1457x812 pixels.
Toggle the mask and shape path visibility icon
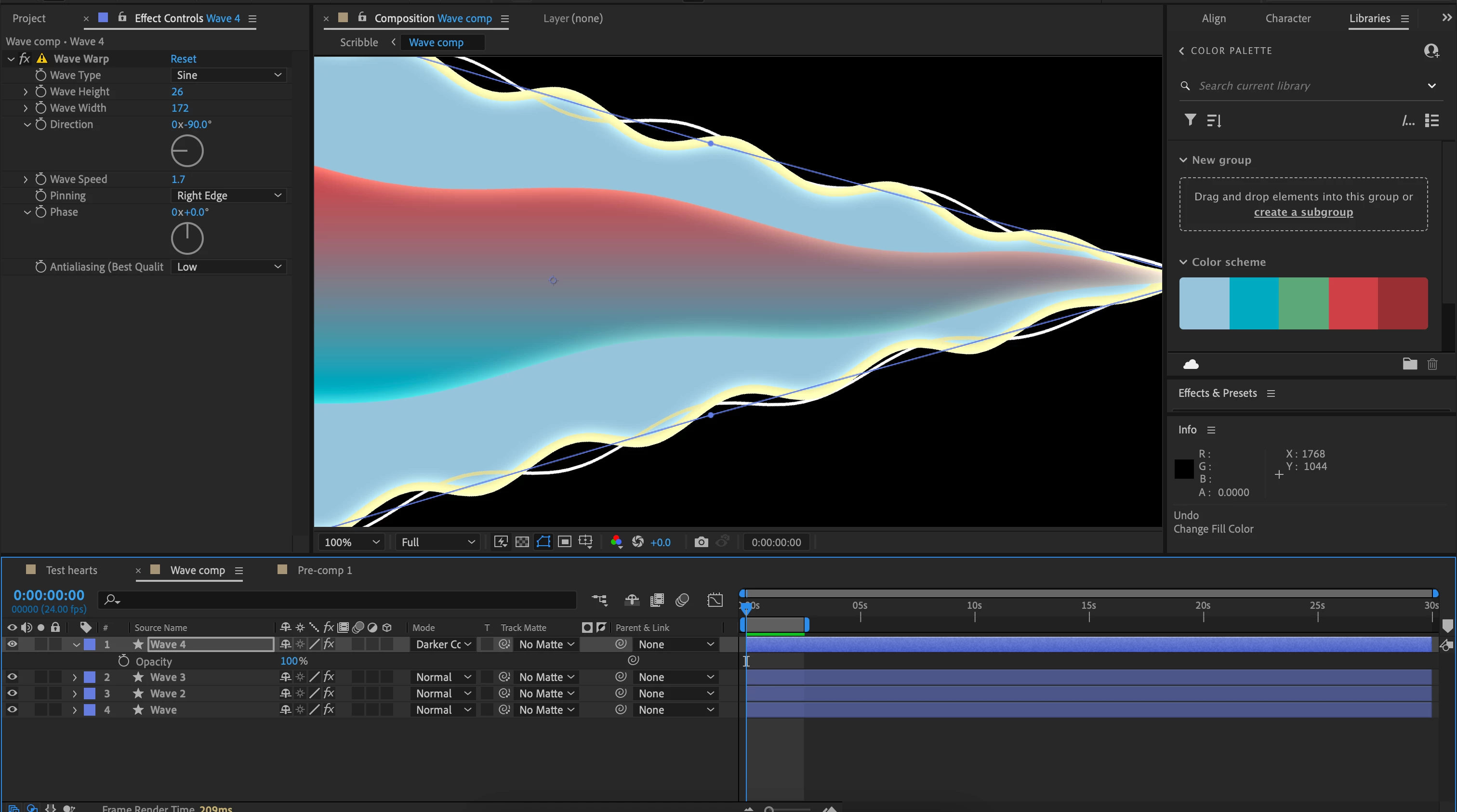[543, 542]
